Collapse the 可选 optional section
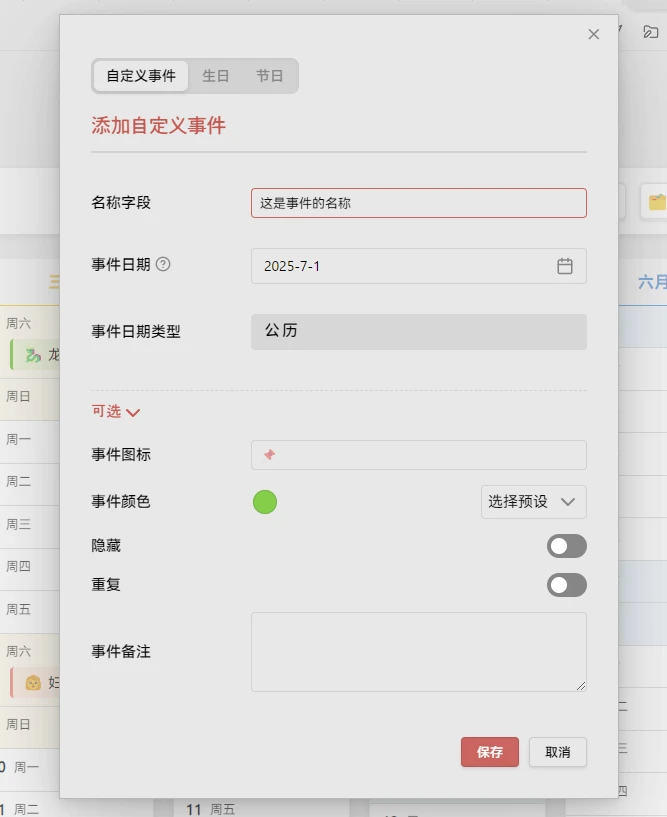 click(116, 412)
